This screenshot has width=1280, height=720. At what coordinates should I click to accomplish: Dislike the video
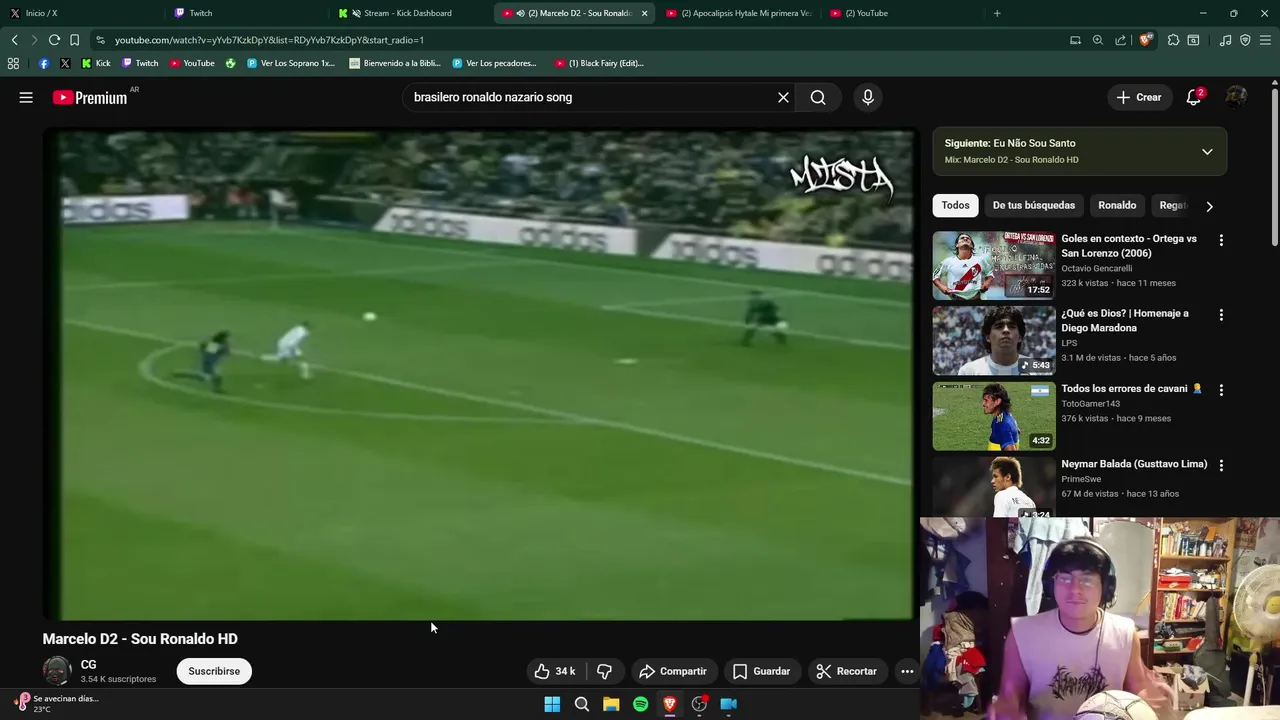(604, 671)
